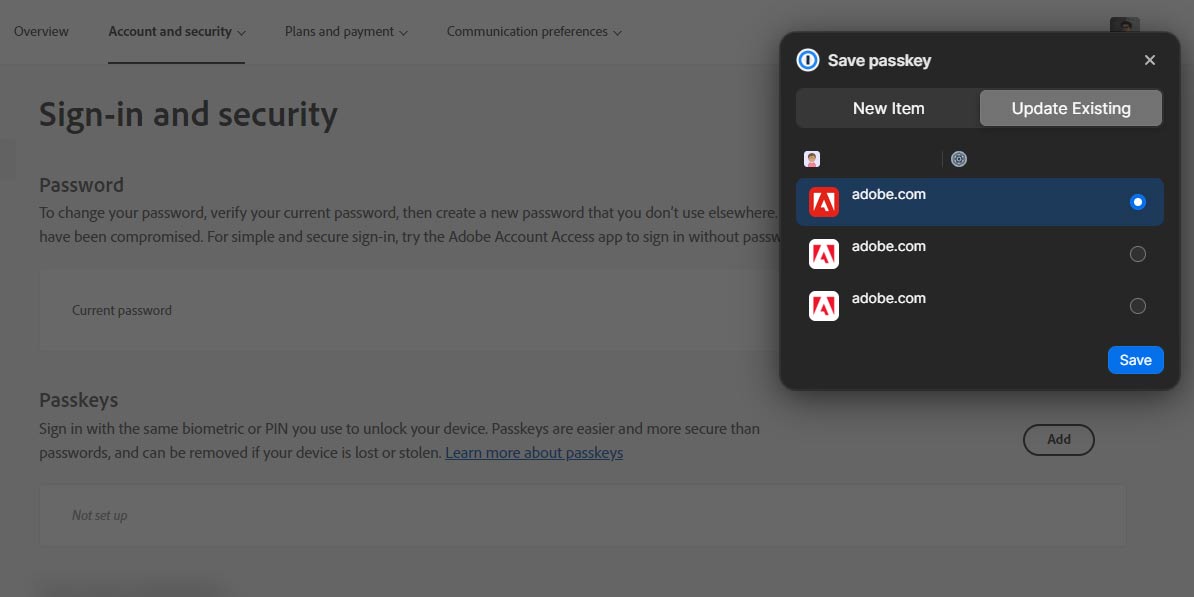The width and height of the screenshot is (1194, 597).
Task: Switch to the Update Existing tab
Action: [x=1070, y=108]
